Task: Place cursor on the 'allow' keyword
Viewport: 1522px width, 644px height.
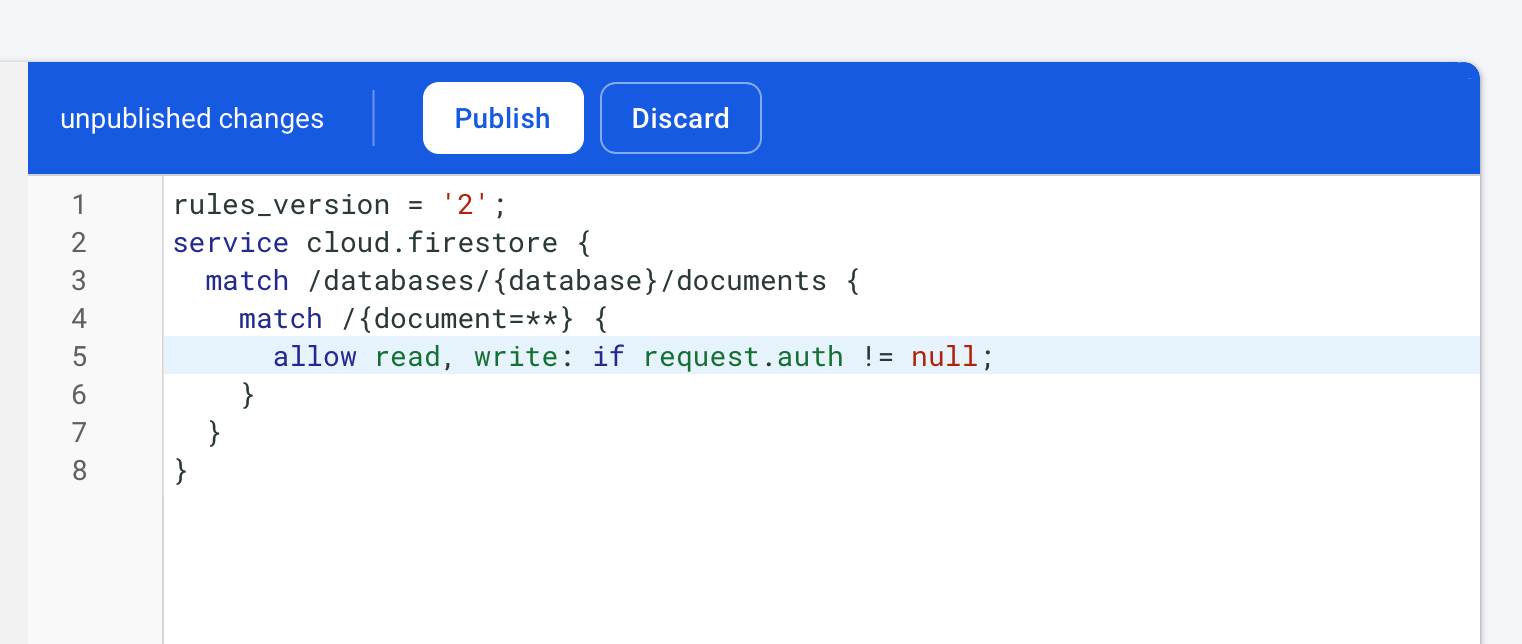Action: (x=314, y=357)
